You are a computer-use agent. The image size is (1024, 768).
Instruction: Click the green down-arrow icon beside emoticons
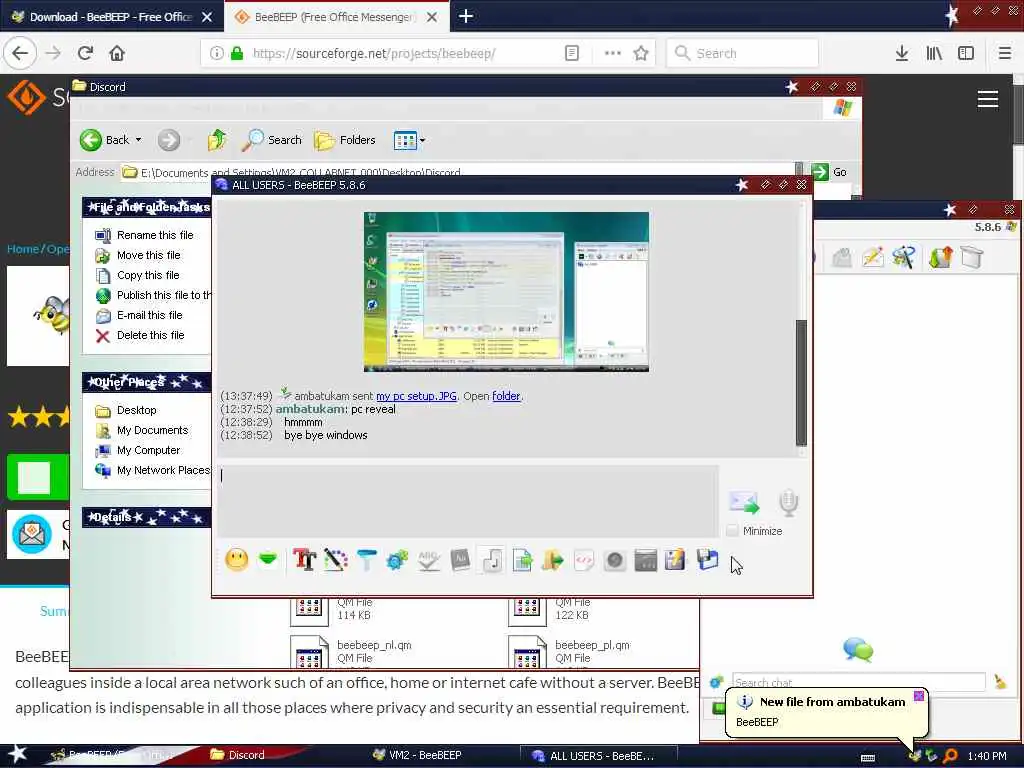pos(268,559)
